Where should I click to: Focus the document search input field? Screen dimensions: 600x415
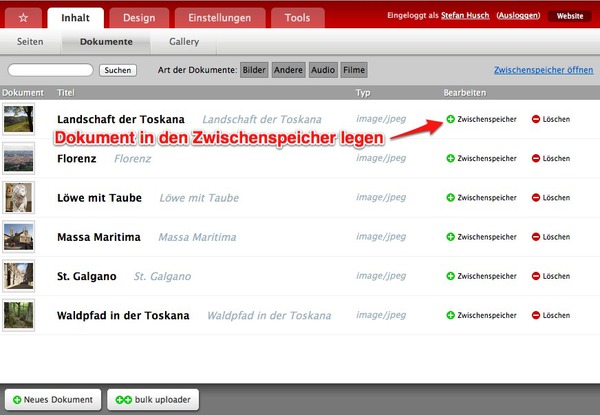tap(50, 70)
